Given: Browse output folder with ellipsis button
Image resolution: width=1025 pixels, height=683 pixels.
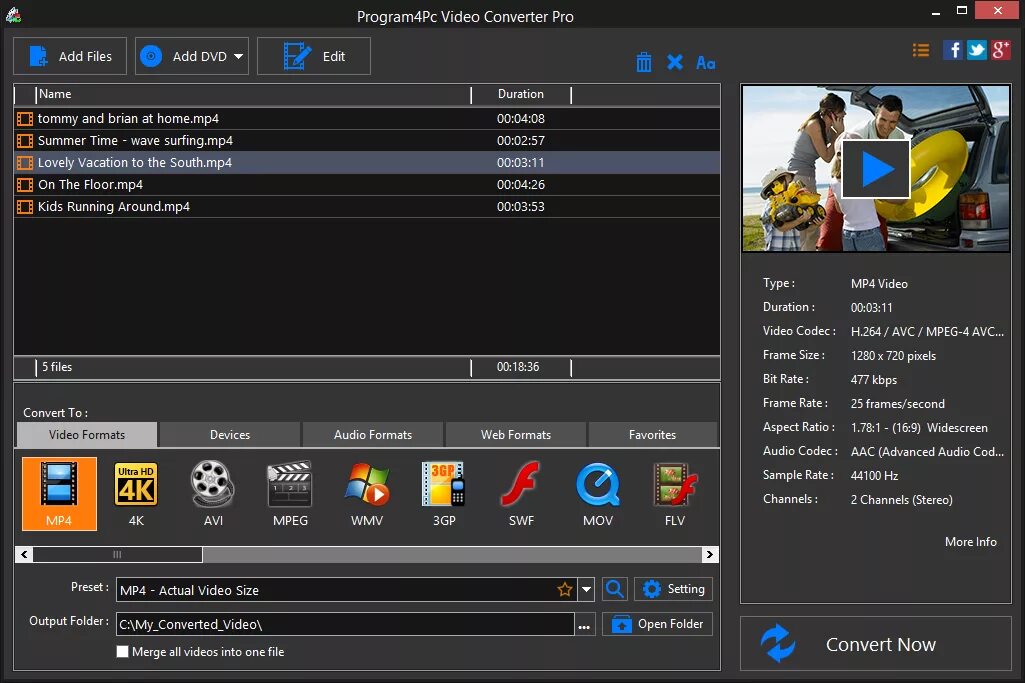Looking at the screenshot, I should click(584, 625).
